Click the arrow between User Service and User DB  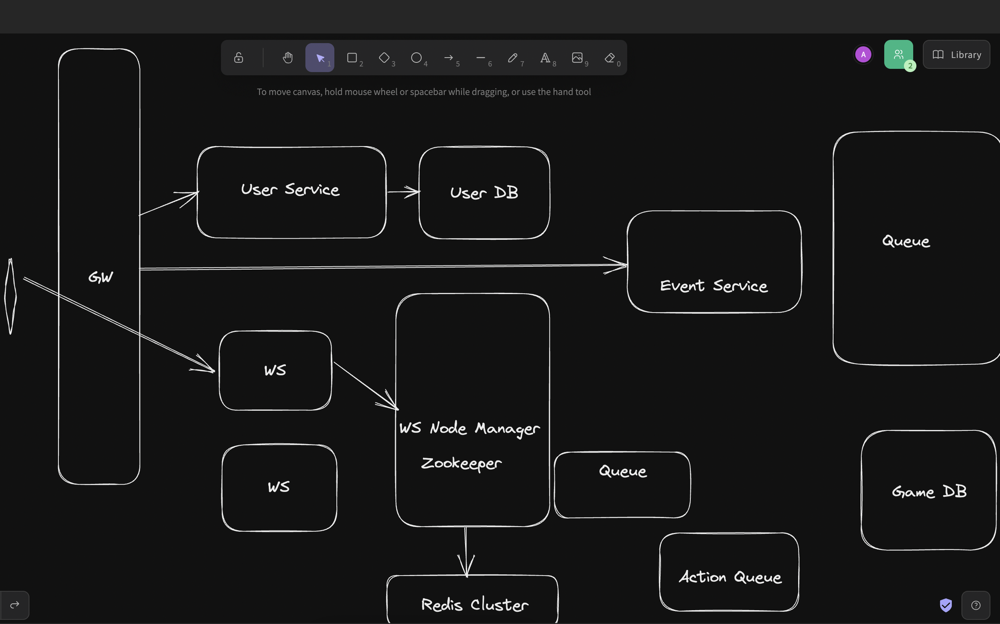[403, 191]
